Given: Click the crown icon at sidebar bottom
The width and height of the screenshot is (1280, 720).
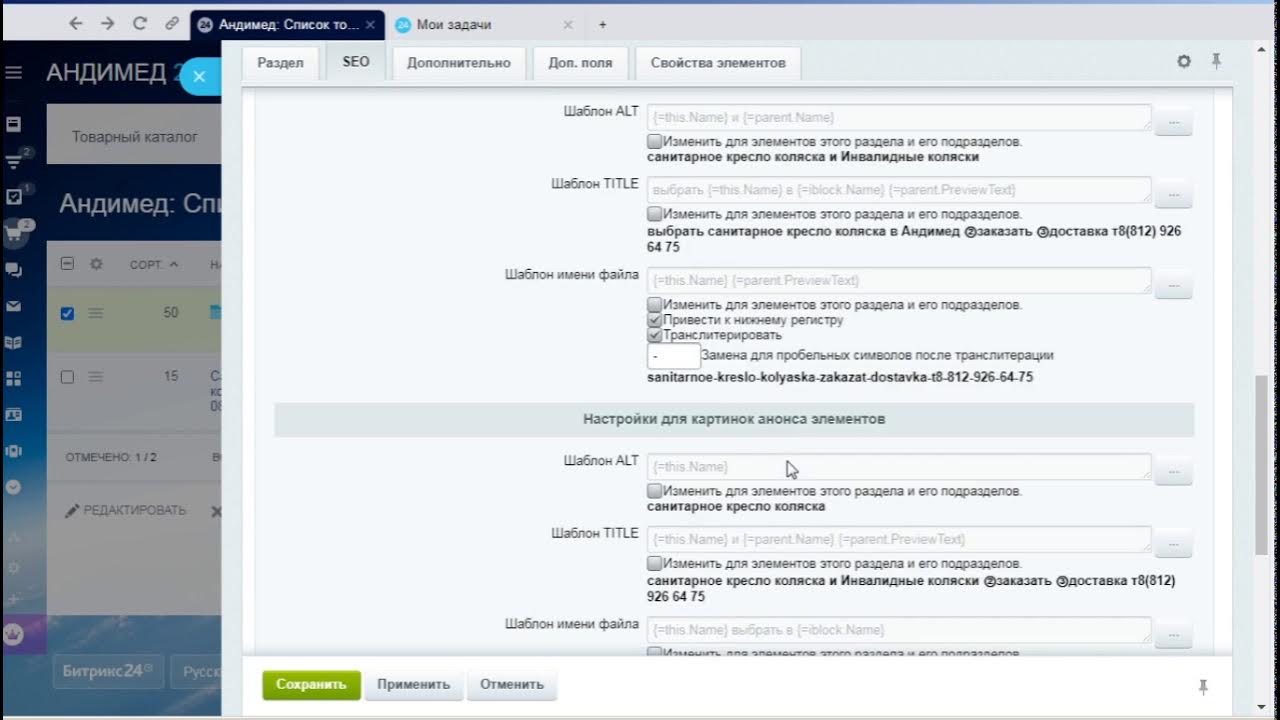Looking at the screenshot, I should [14, 634].
